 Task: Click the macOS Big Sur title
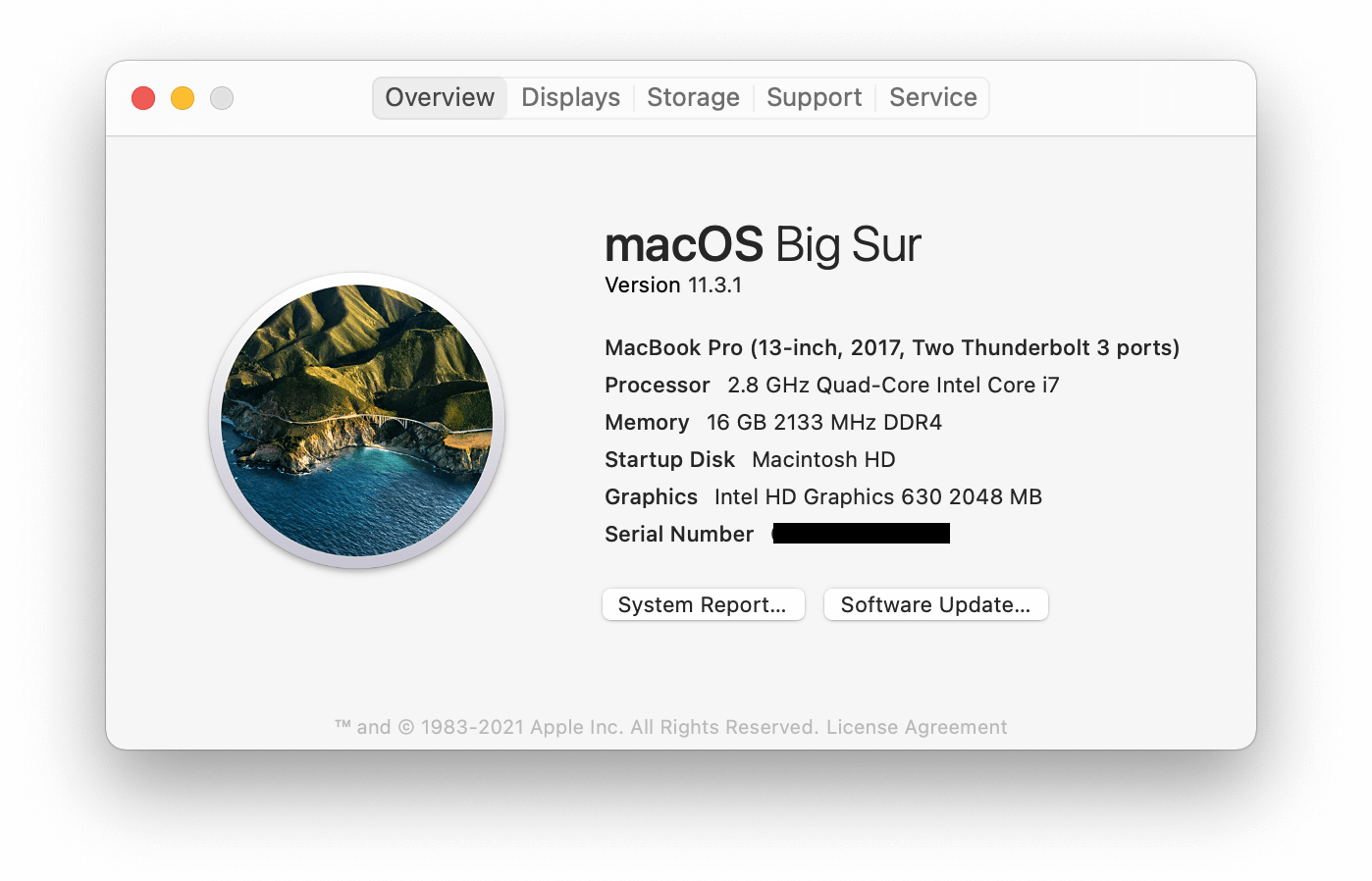tap(763, 245)
